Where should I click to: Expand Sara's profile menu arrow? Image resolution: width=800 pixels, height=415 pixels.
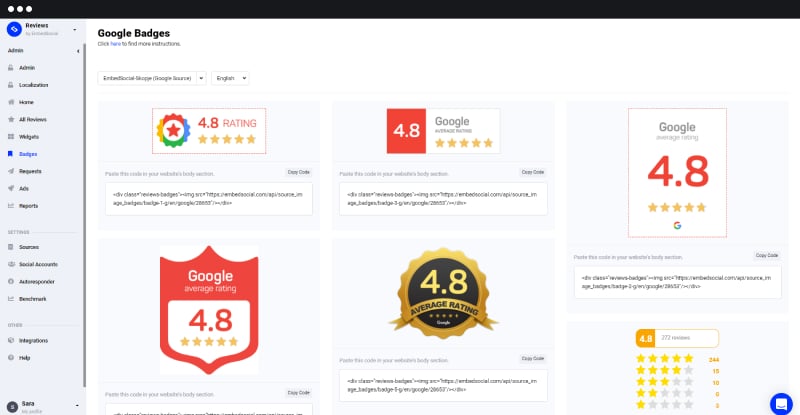point(77,405)
